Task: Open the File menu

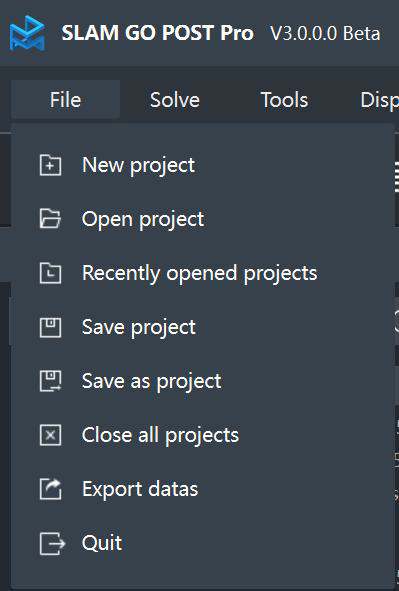Action: pos(66,100)
